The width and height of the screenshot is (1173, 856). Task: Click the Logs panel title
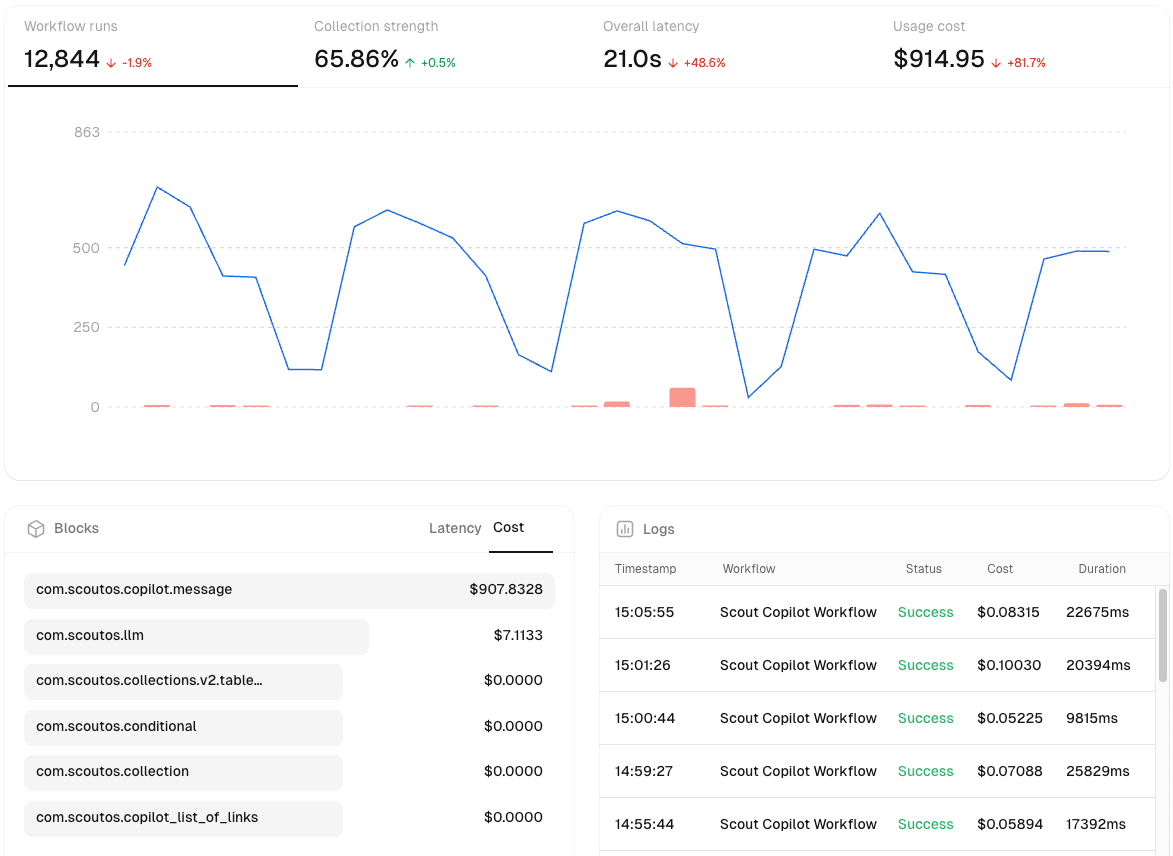click(658, 529)
